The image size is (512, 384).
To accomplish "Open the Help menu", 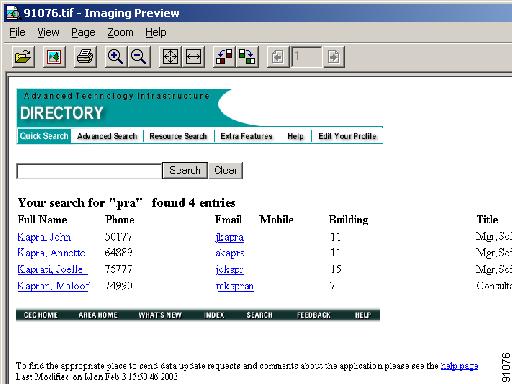I will point(156,32).
